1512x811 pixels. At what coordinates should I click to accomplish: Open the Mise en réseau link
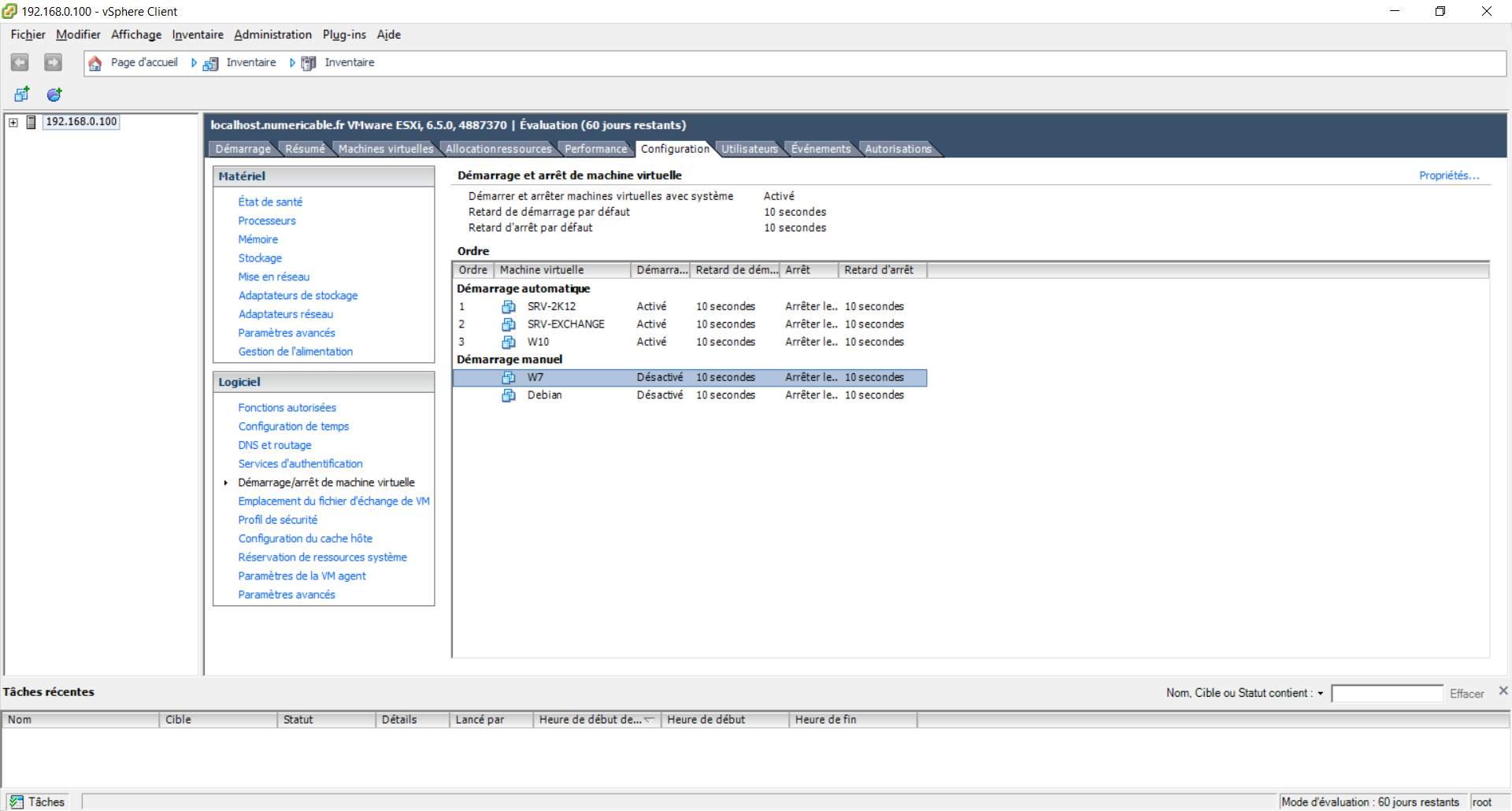[x=274, y=277]
